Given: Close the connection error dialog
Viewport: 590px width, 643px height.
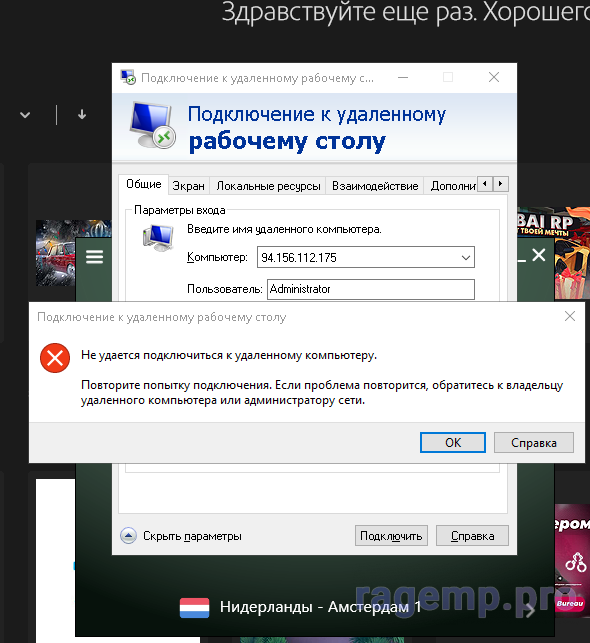Looking at the screenshot, I should coord(570,316).
